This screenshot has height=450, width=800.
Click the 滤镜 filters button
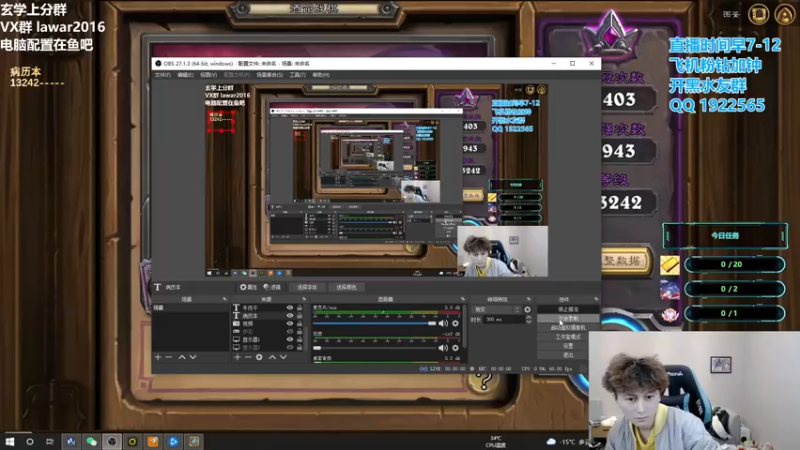coord(272,287)
